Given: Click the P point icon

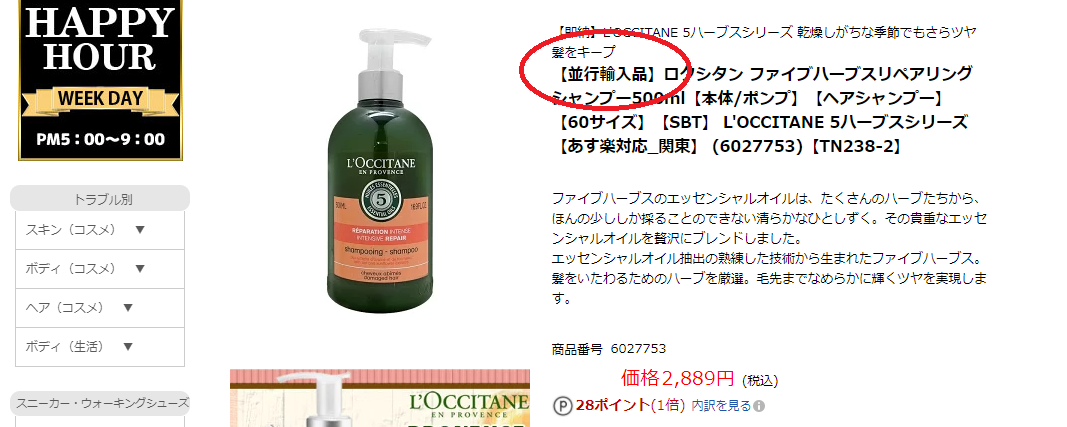Looking at the screenshot, I should point(562,406).
